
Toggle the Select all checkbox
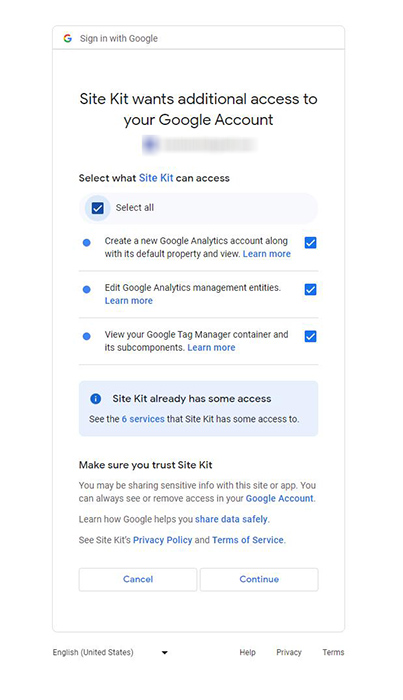tap(97, 208)
